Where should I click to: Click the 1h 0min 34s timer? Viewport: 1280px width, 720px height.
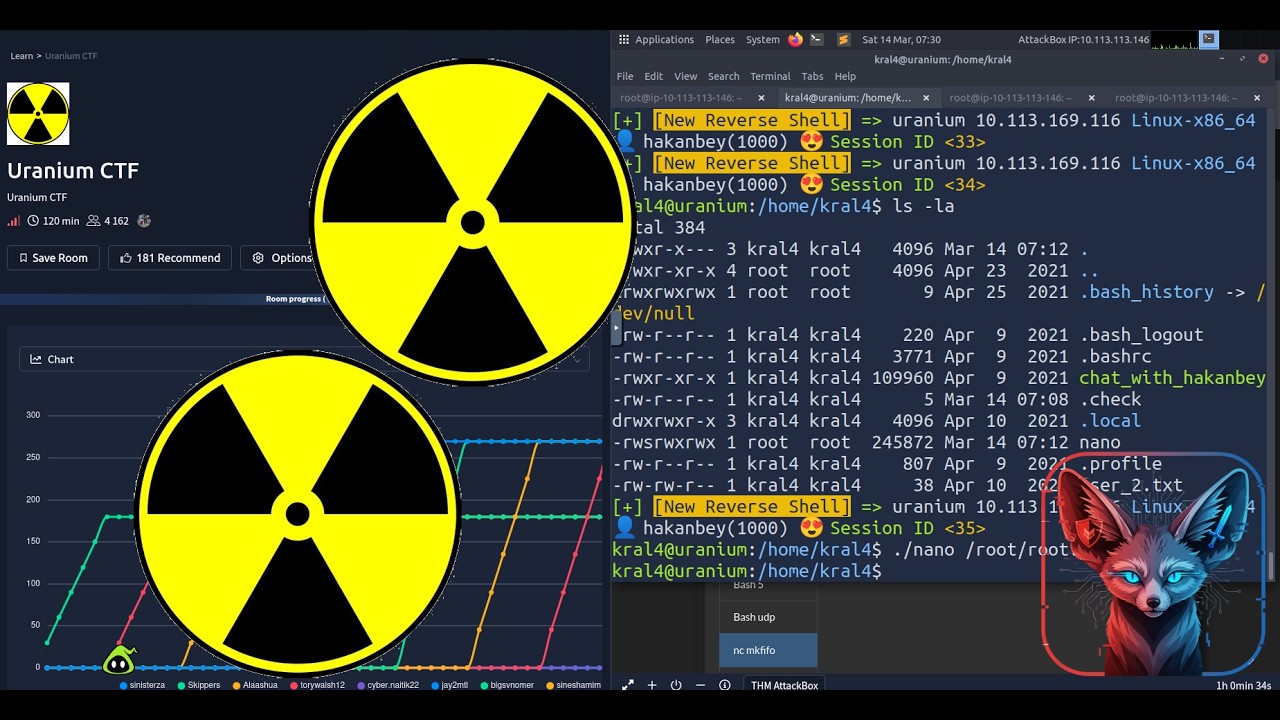point(1243,686)
